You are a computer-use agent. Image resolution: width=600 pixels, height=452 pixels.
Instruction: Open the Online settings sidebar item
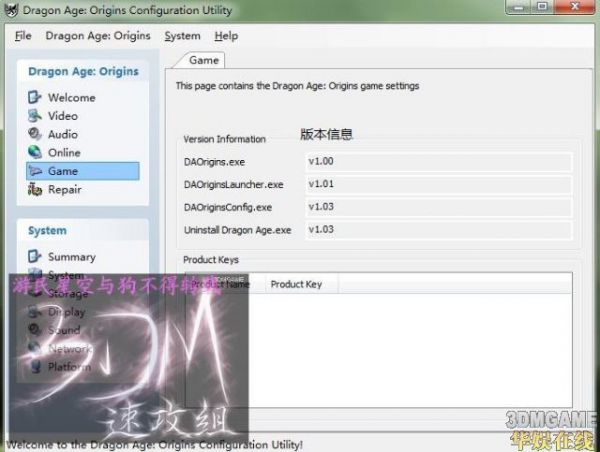point(64,153)
